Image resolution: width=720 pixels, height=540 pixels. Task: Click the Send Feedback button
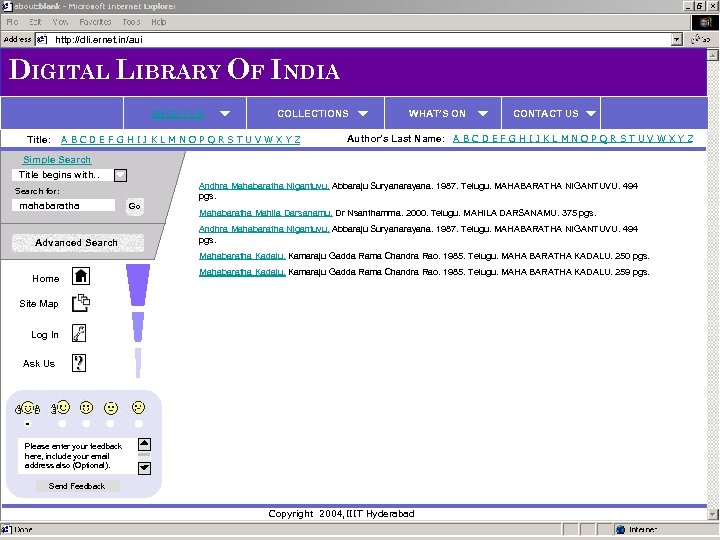click(x=77, y=486)
